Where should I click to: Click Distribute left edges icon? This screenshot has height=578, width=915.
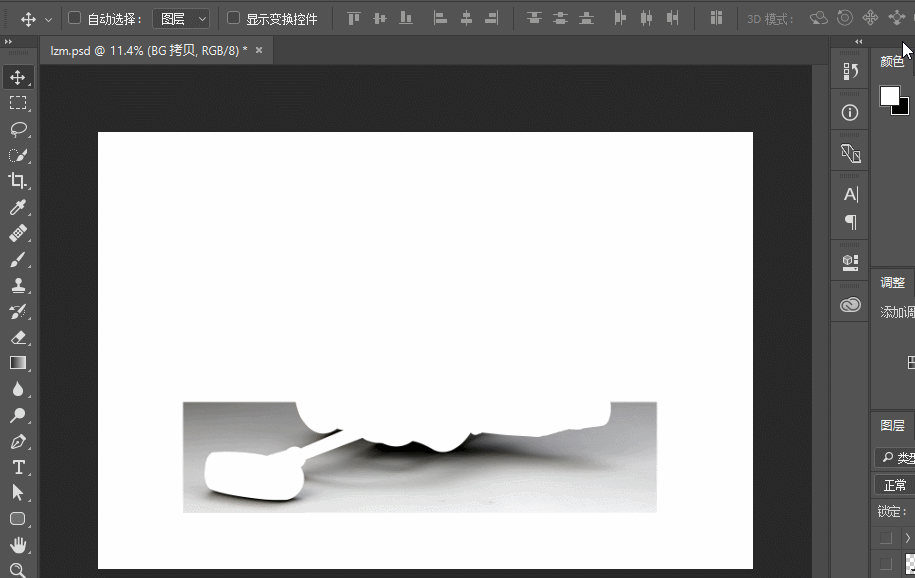(x=620, y=19)
